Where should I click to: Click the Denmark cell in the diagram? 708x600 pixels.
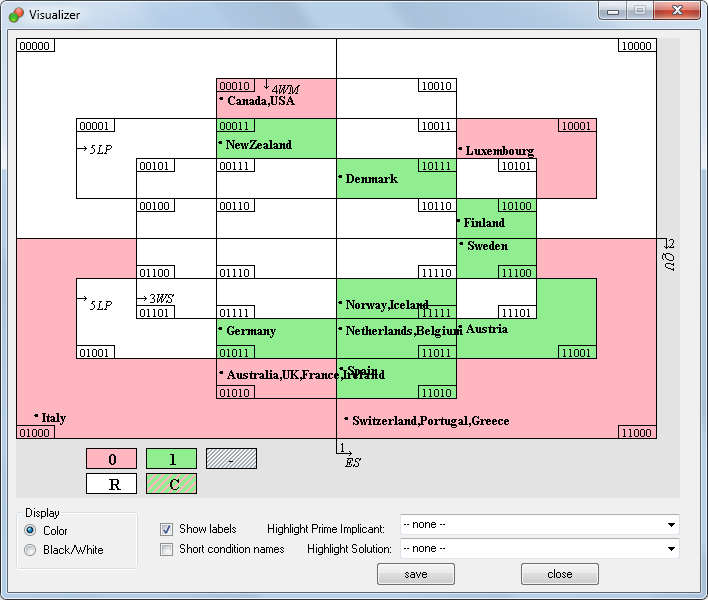click(x=395, y=179)
